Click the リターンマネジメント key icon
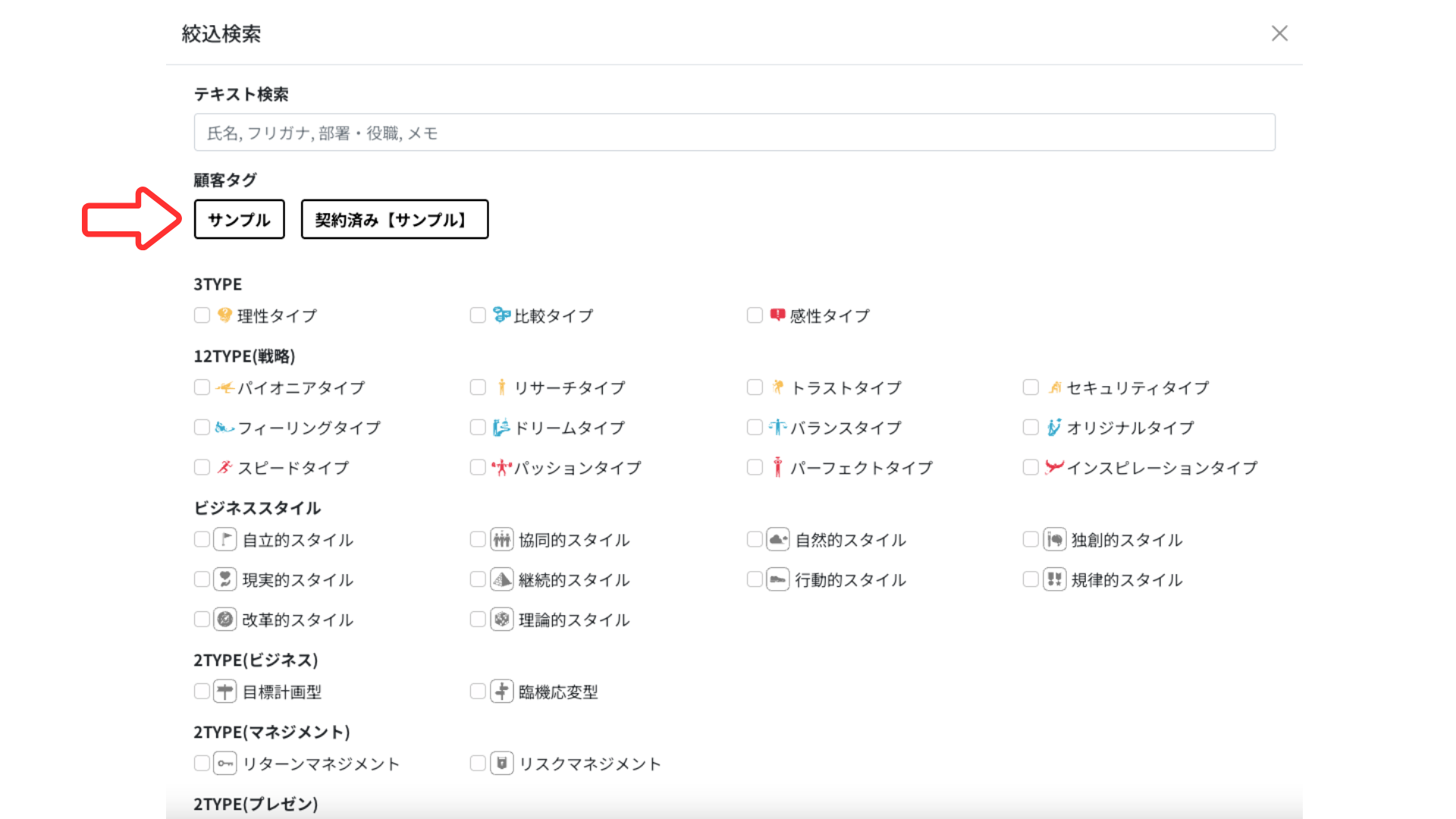The height and width of the screenshot is (819, 1456). point(225,763)
